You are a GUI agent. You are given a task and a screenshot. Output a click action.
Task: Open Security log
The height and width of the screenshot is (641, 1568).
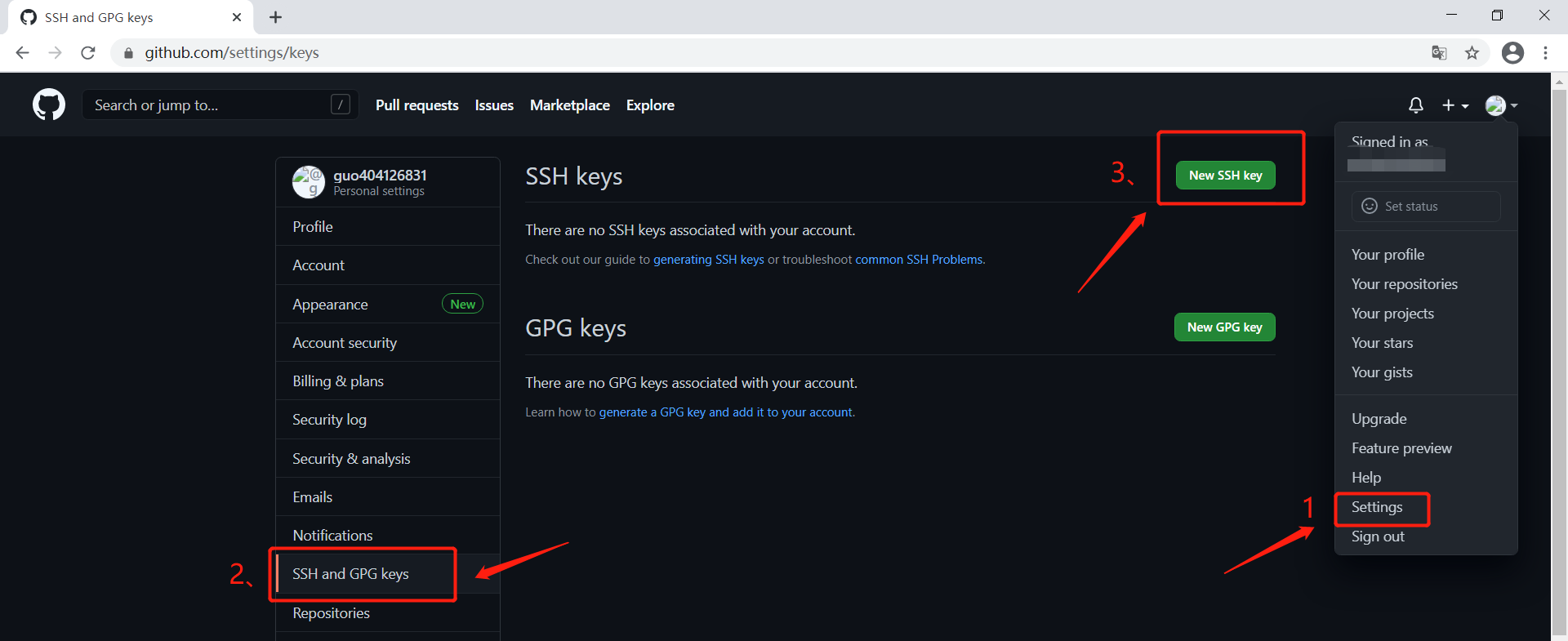coord(388,420)
